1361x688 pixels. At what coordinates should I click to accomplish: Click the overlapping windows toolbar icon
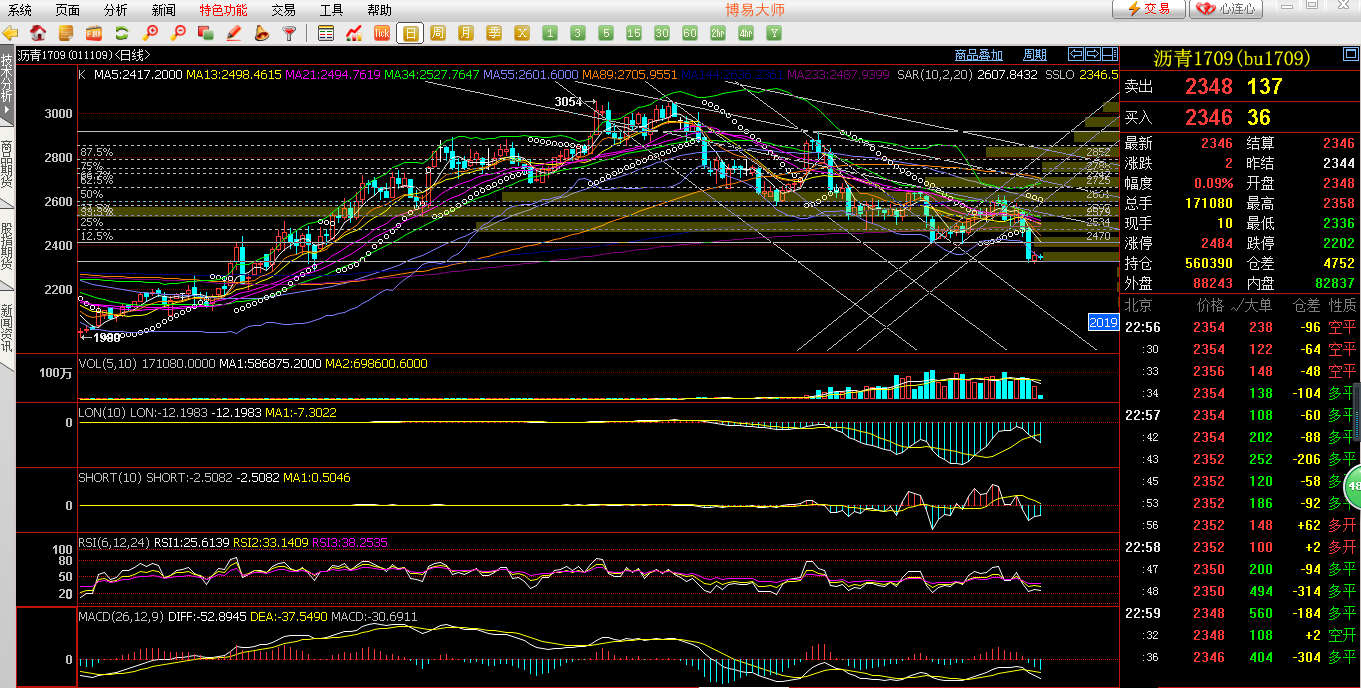(206, 33)
